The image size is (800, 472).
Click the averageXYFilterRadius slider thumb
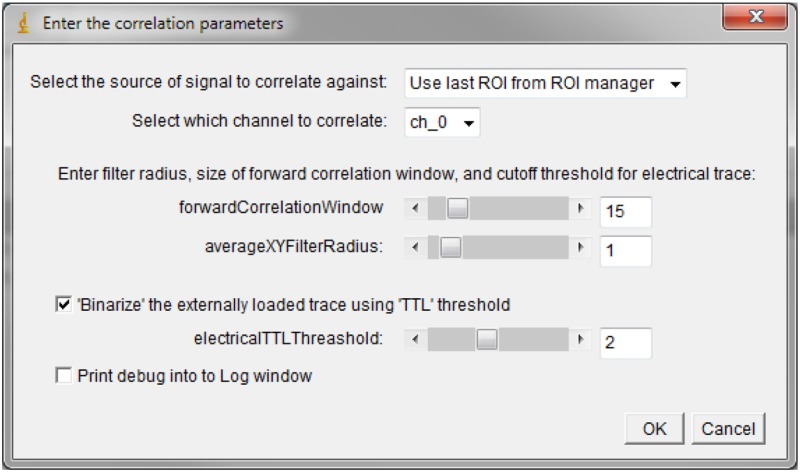[451, 249]
